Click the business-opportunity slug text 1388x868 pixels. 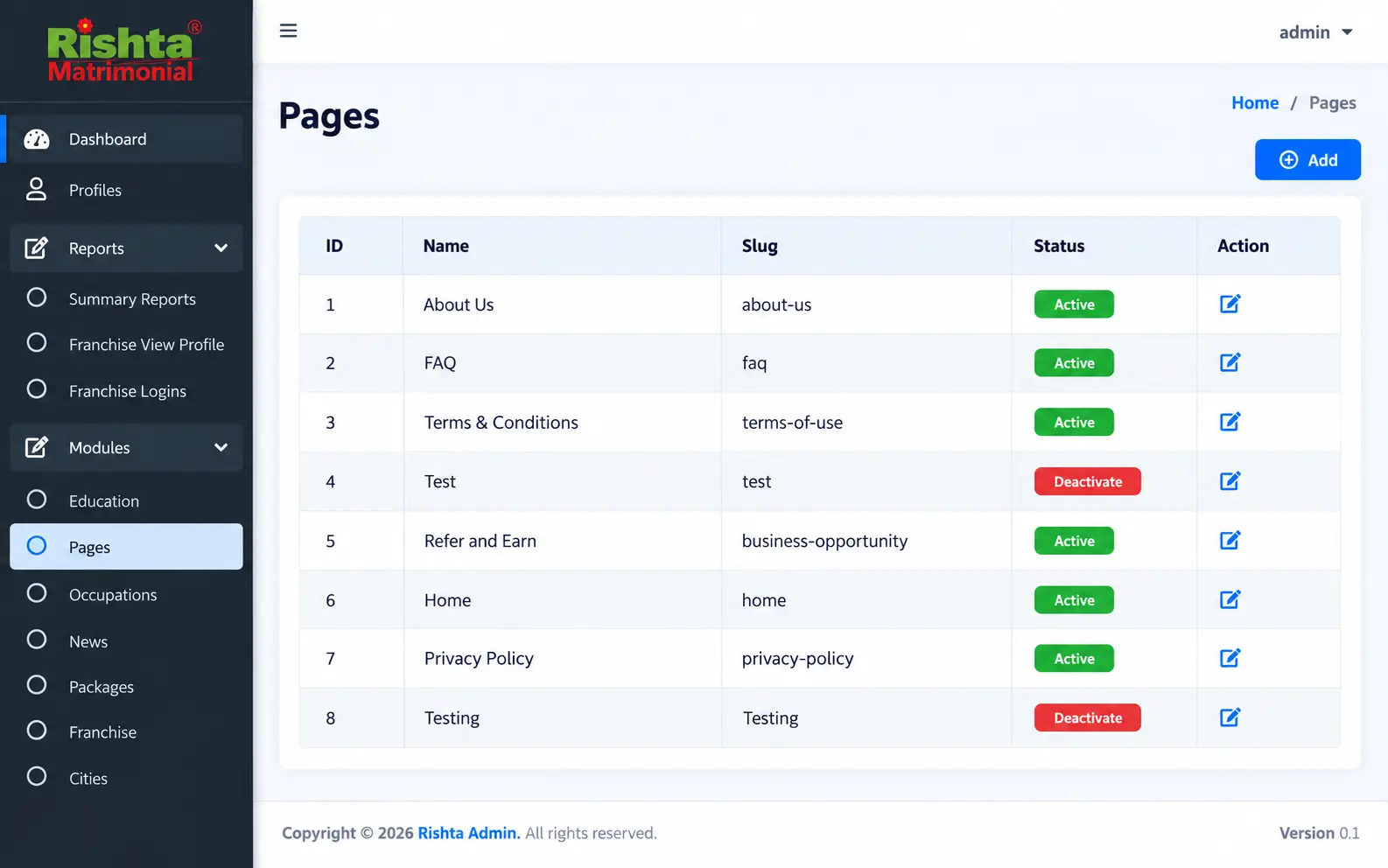824,542
